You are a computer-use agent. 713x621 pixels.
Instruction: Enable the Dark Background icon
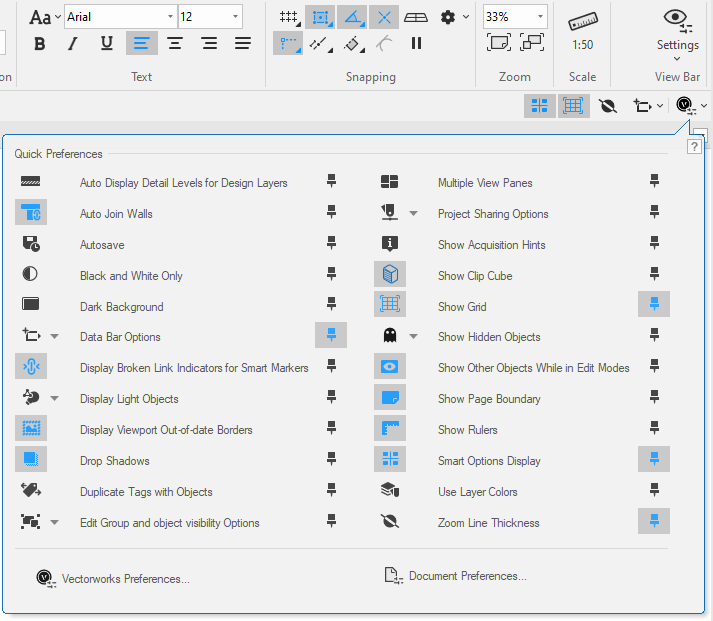tap(31, 306)
